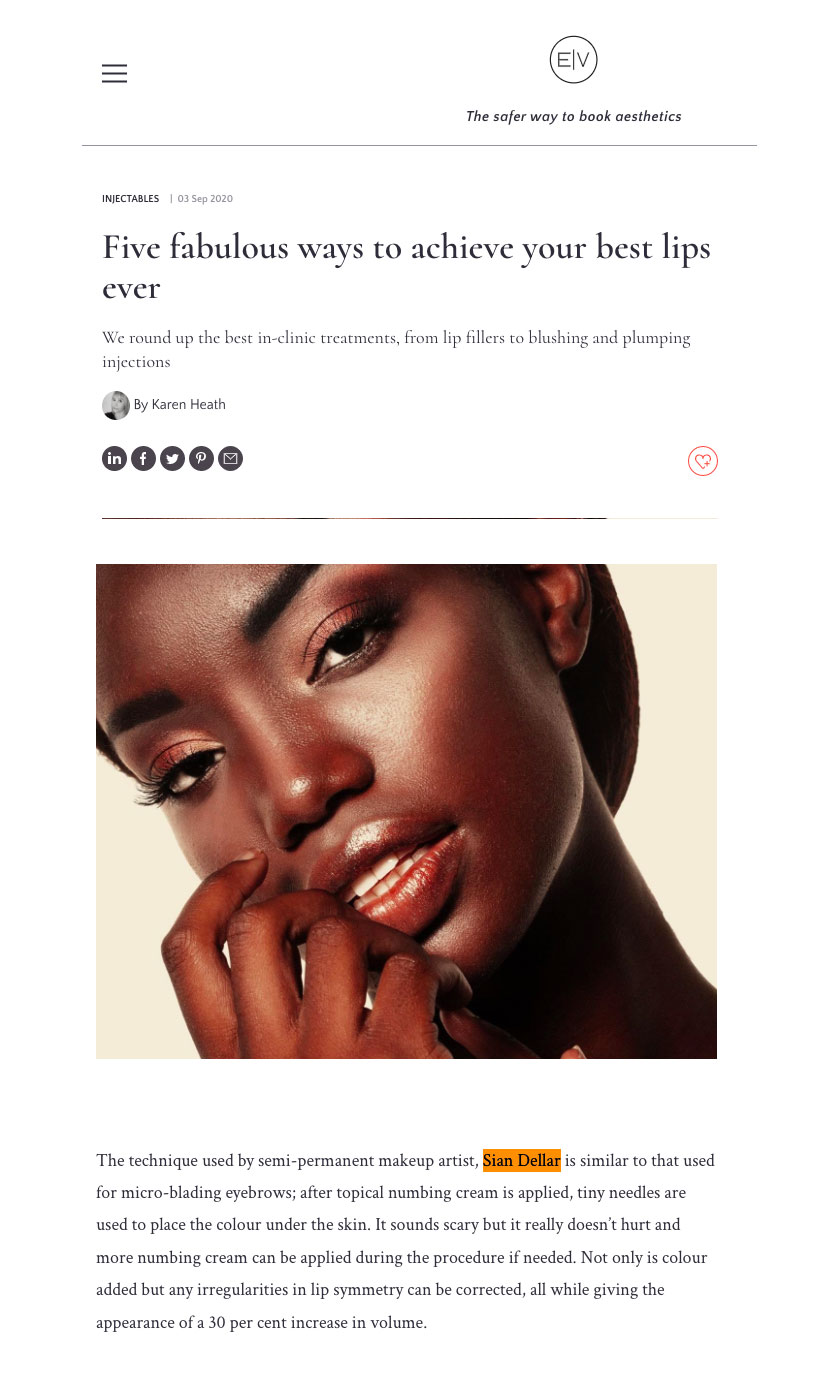Viewport: 840px width, 1400px height.
Task: Share the article on Twitter
Action: click(x=172, y=459)
